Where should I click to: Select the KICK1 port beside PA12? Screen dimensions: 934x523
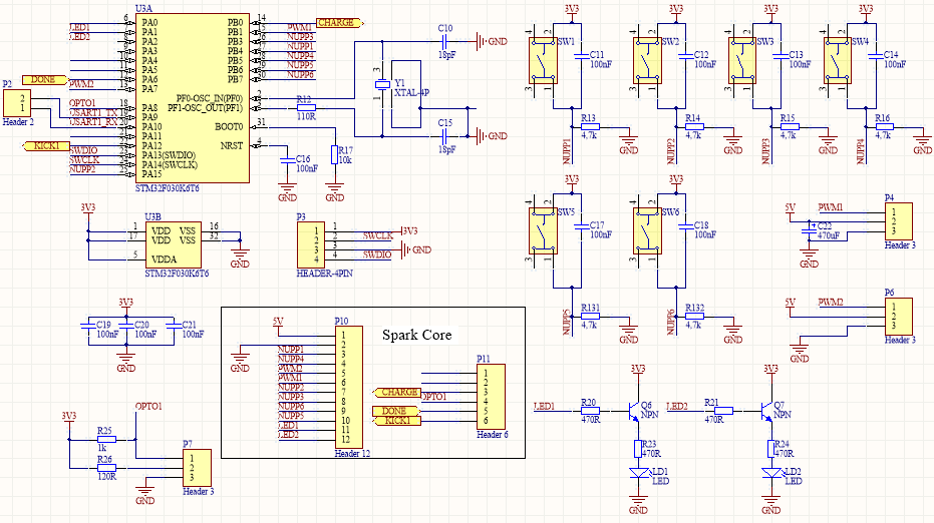pyautogui.click(x=43, y=146)
